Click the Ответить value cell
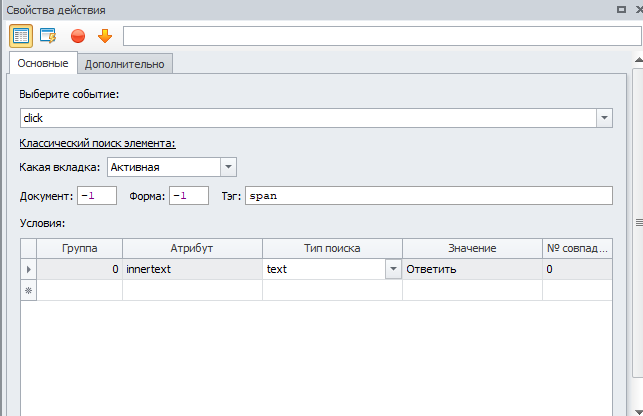643x416 pixels. (x=472, y=269)
